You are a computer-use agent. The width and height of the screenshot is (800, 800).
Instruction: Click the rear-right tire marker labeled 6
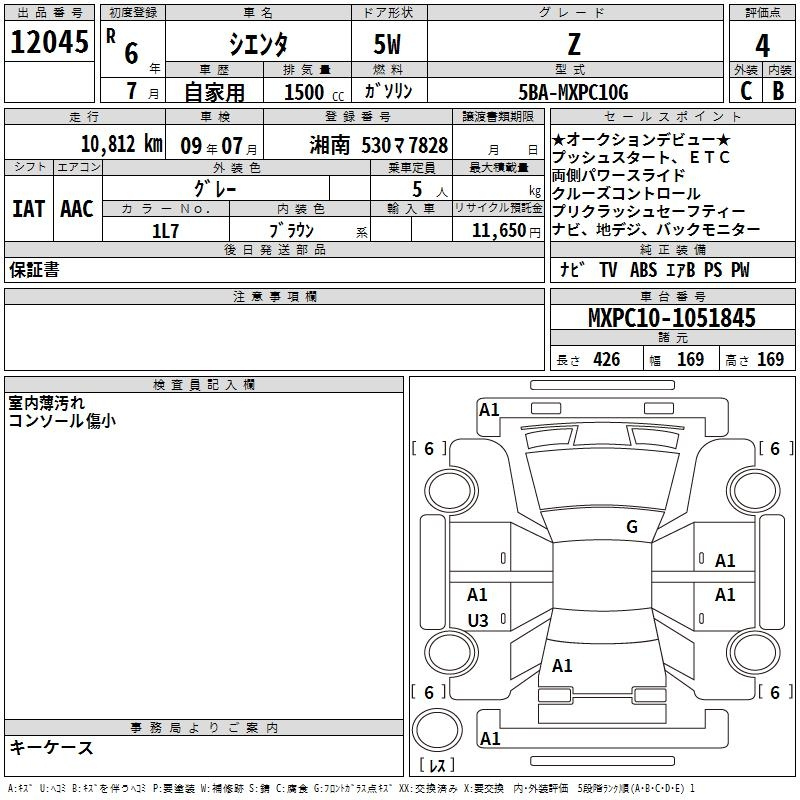pyautogui.click(x=774, y=692)
